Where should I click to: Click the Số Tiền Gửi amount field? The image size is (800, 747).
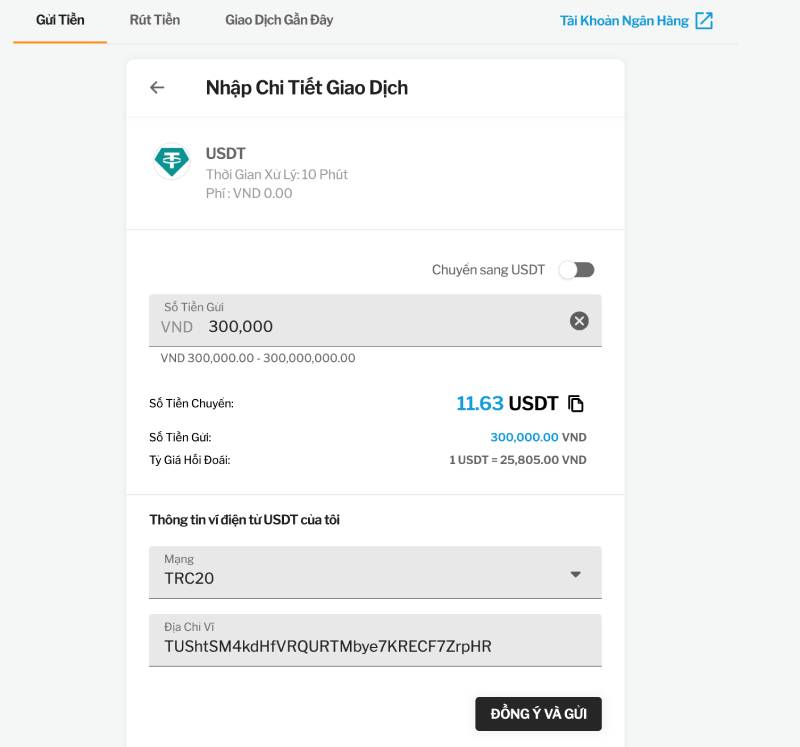[x=360, y=326]
